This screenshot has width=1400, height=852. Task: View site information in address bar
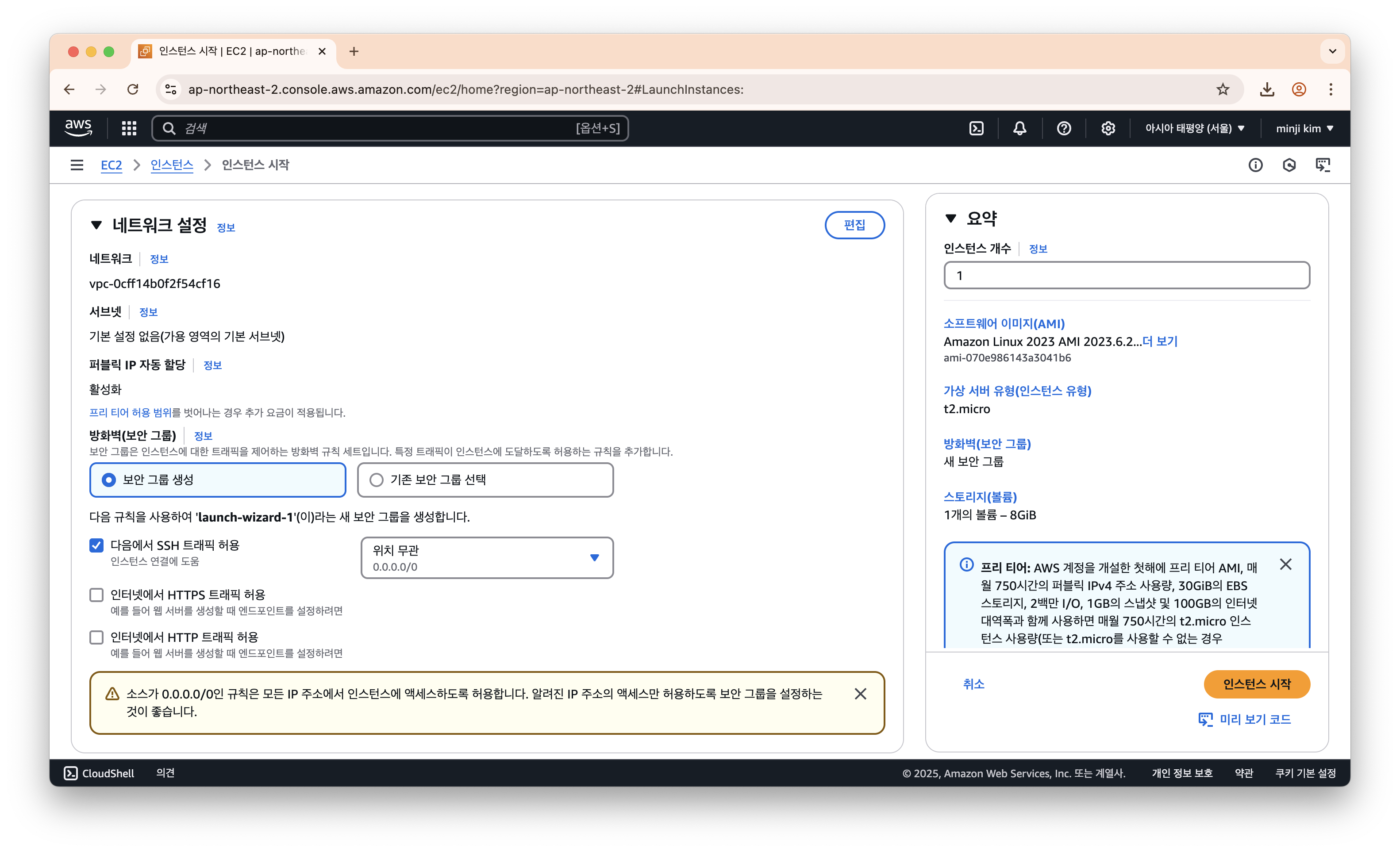pyautogui.click(x=171, y=89)
